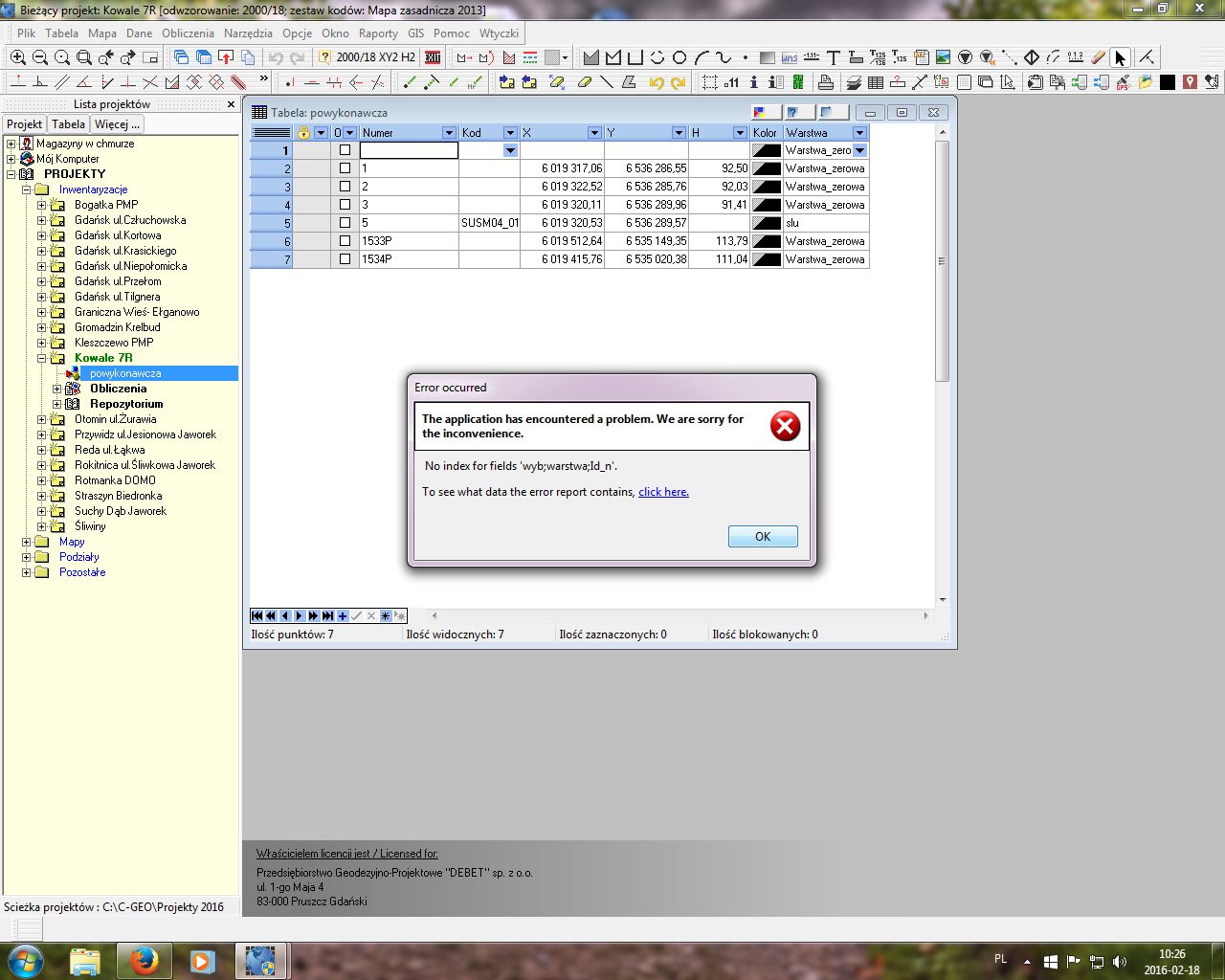
Task: Click the yellow help 2000/18 XY2 H2 button
Action: pos(367,57)
